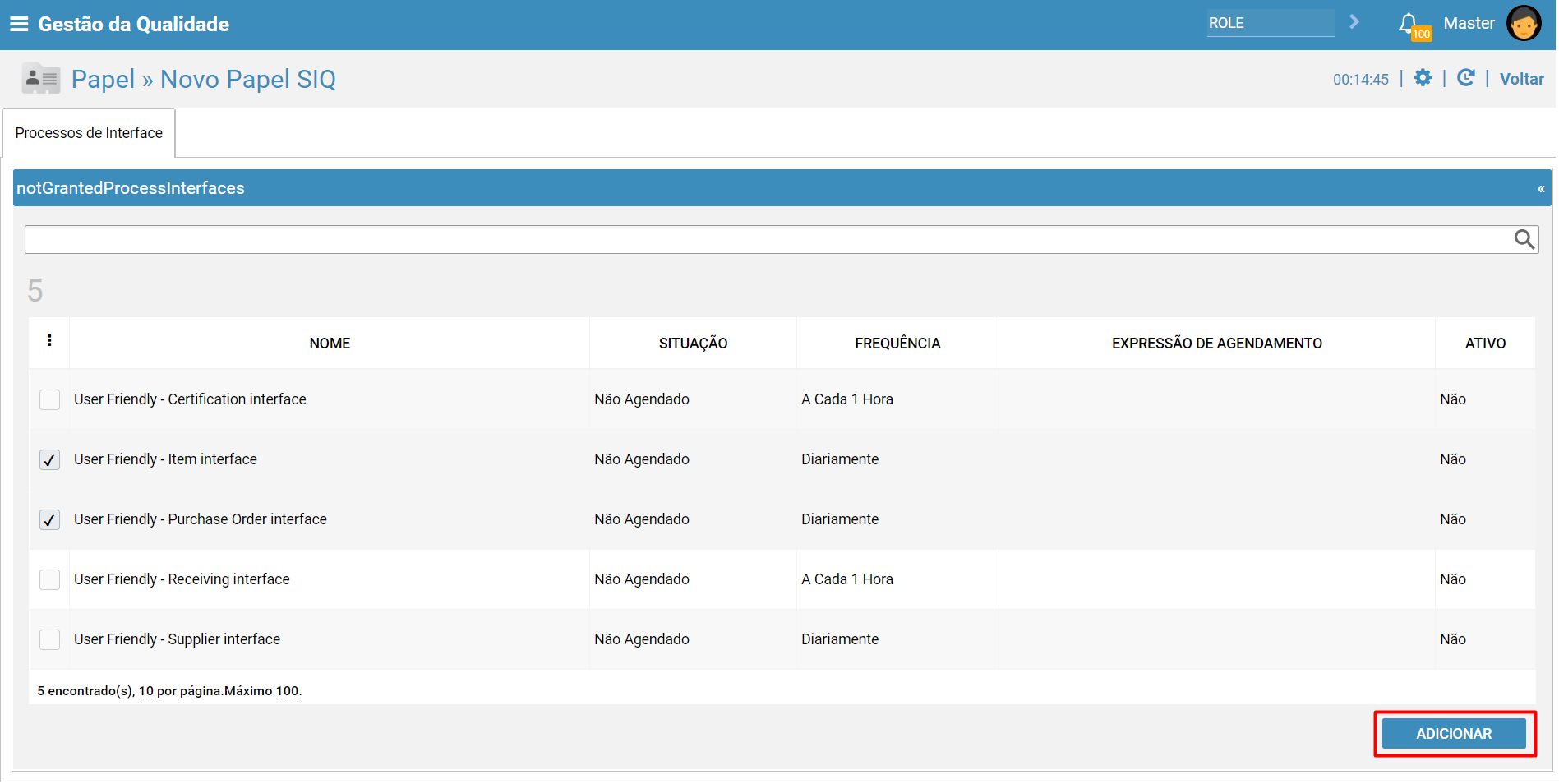
Task: Click EXPRESSÃO DE AGENDAMENTO column header
Action: 1217,344
